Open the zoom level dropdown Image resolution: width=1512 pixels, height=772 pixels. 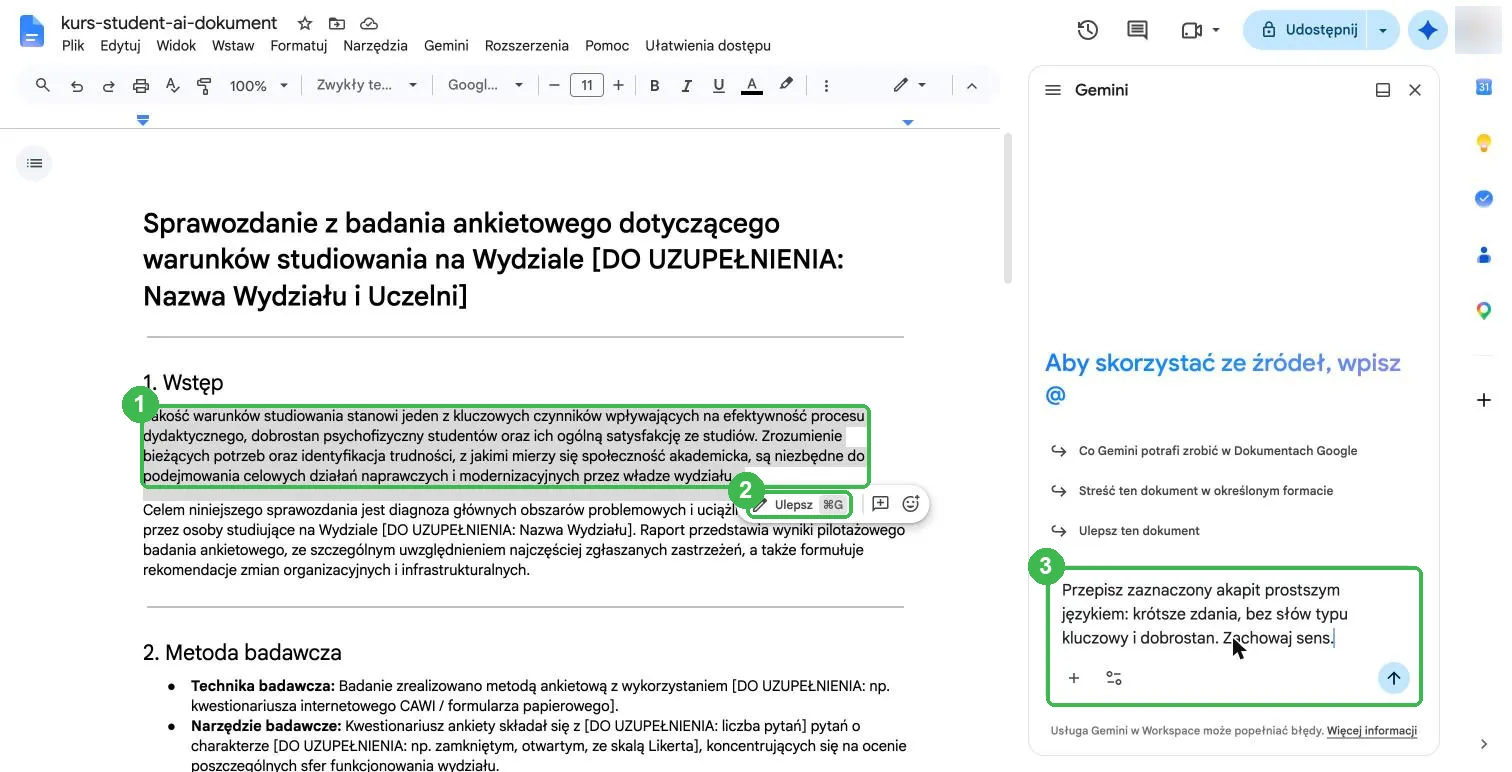point(258,86)
